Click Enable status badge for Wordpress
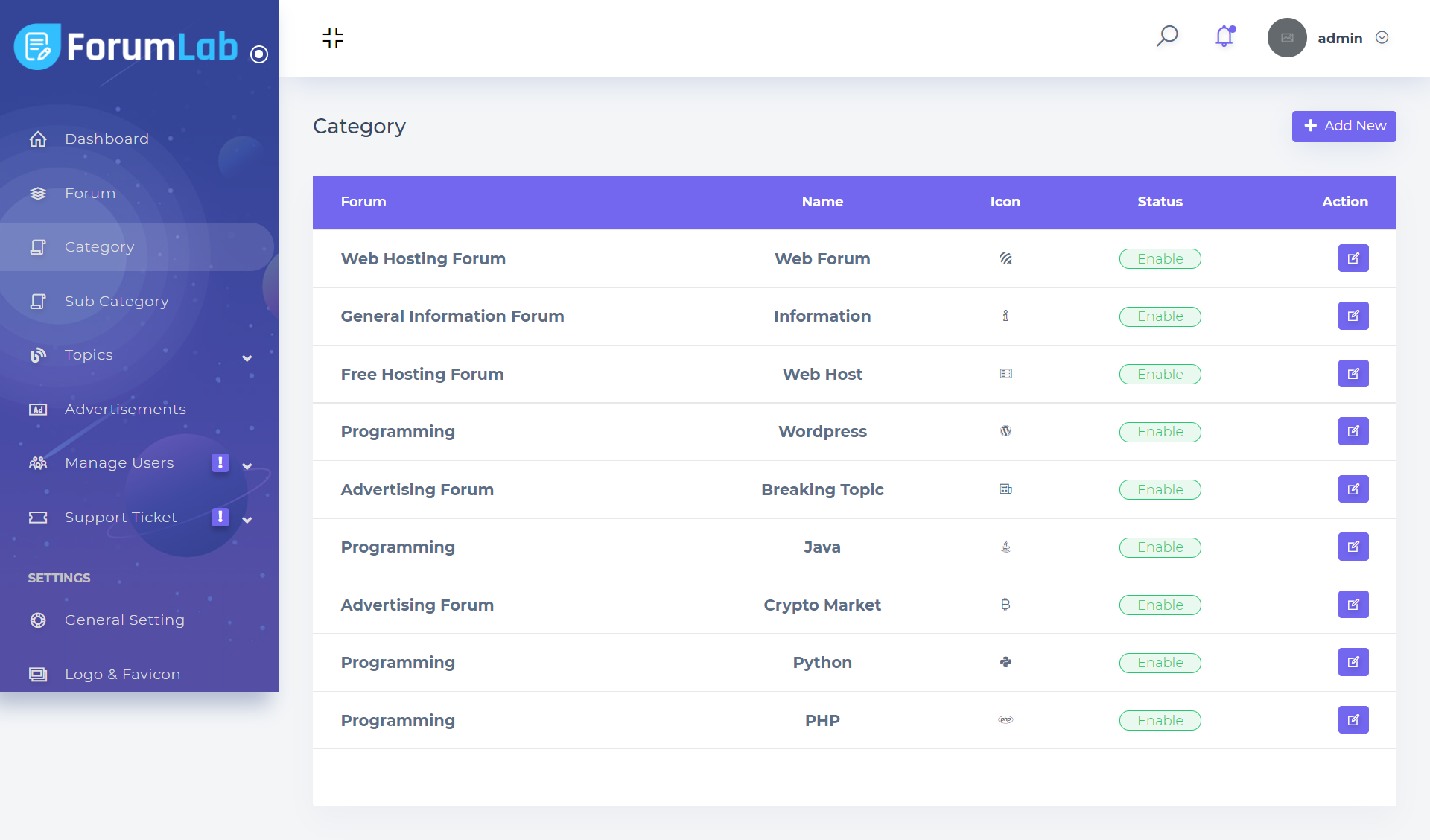This screenshot has width=1430, height=840. tap(1160, 432)
